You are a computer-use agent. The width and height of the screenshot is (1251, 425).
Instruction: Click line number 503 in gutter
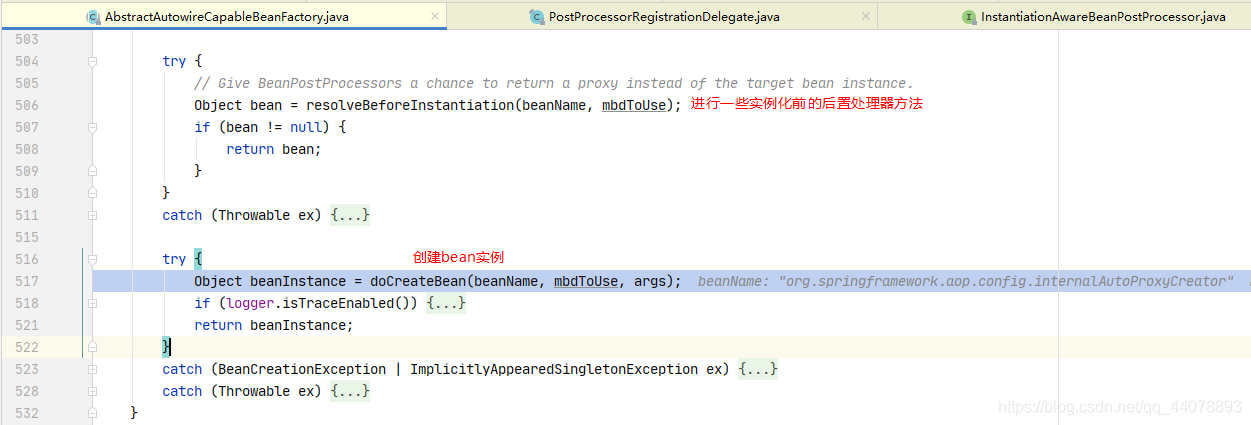coord(28,39)
